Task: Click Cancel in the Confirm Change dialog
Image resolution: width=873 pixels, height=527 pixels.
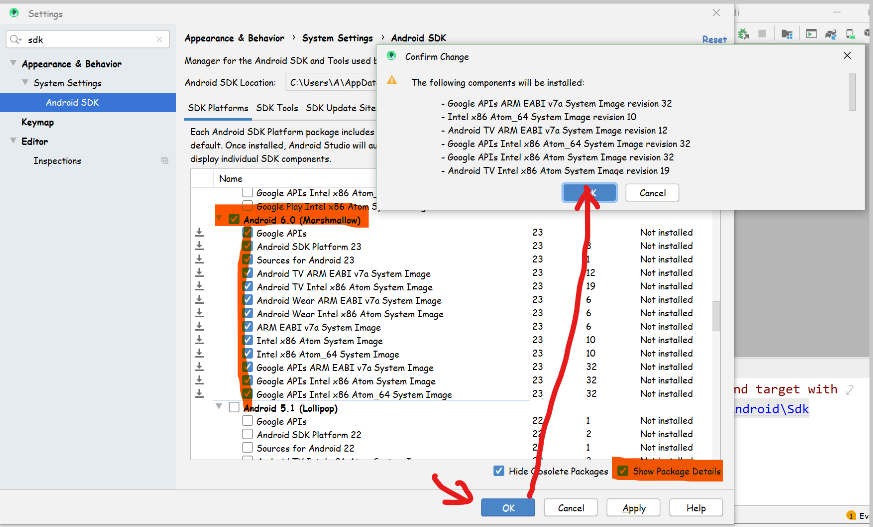Action: point(652,193)
